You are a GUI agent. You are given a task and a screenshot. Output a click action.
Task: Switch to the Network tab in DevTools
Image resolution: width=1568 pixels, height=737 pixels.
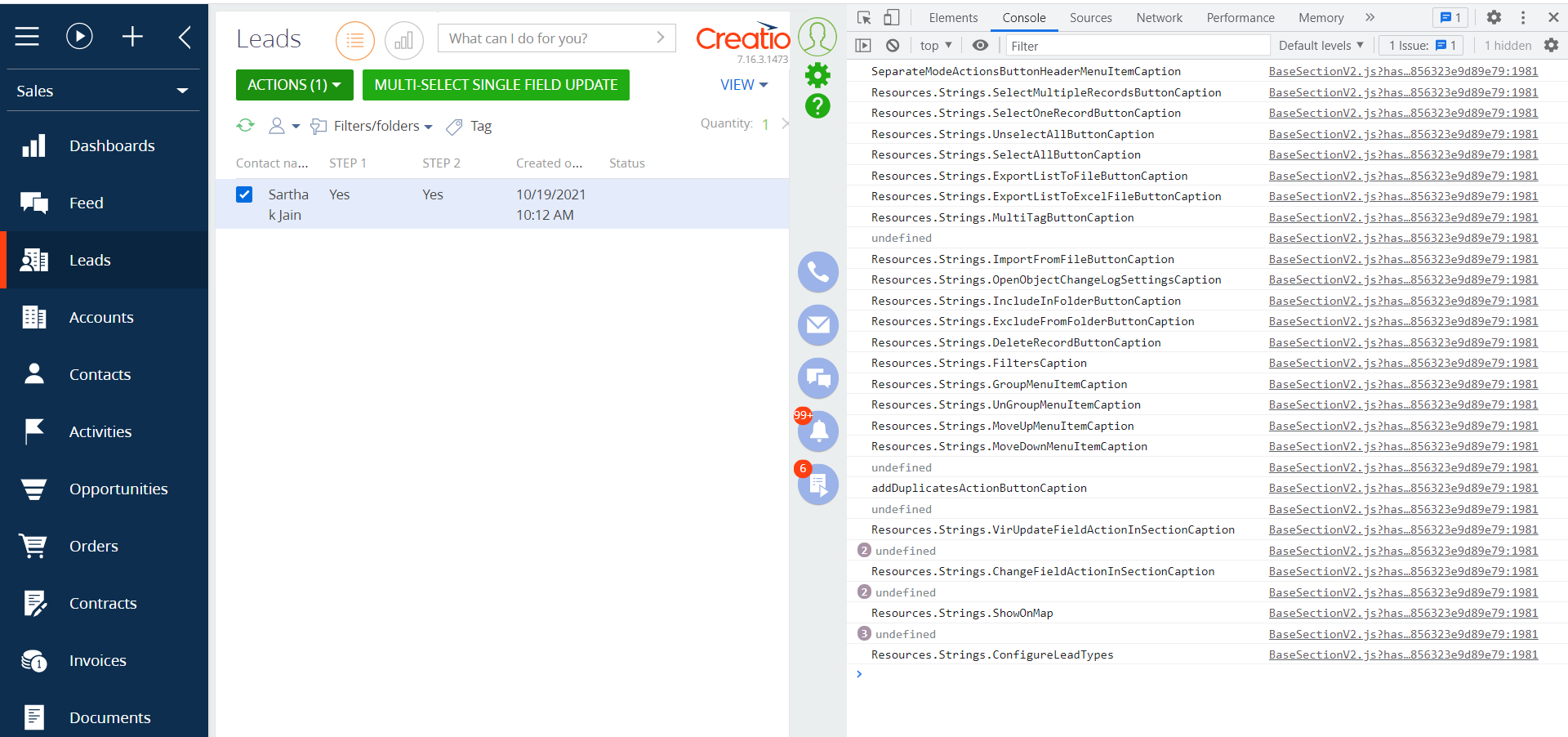click(1159, 17)
